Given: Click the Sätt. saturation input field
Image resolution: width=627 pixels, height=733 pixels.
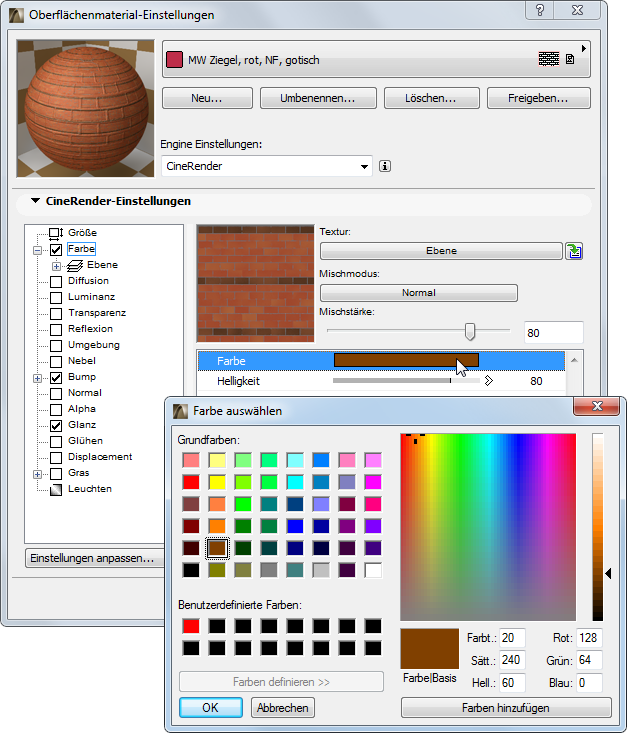Looking at the screenshot, I should 512,660.
